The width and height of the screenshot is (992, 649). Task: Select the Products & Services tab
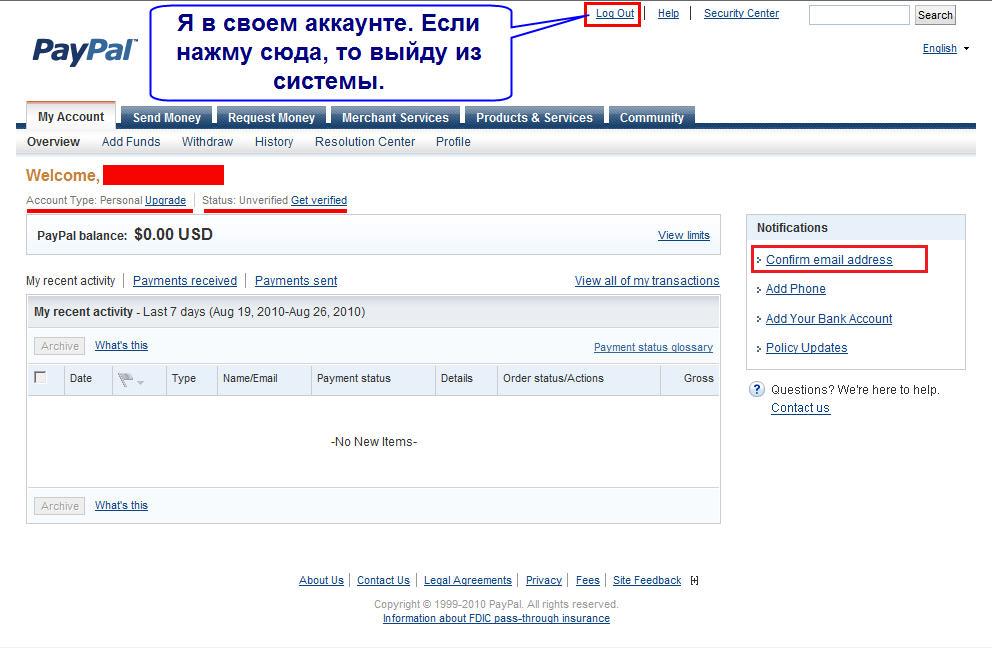[x=534, y=118]
